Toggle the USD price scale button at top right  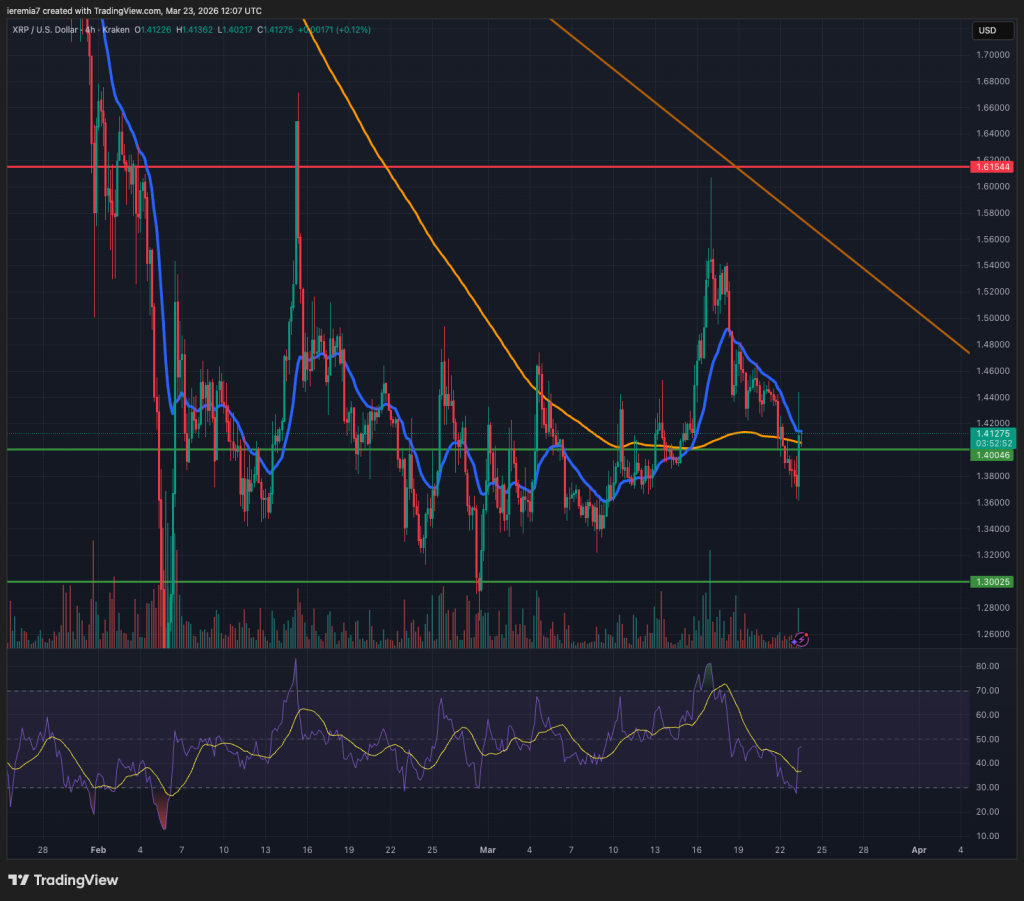991,30
